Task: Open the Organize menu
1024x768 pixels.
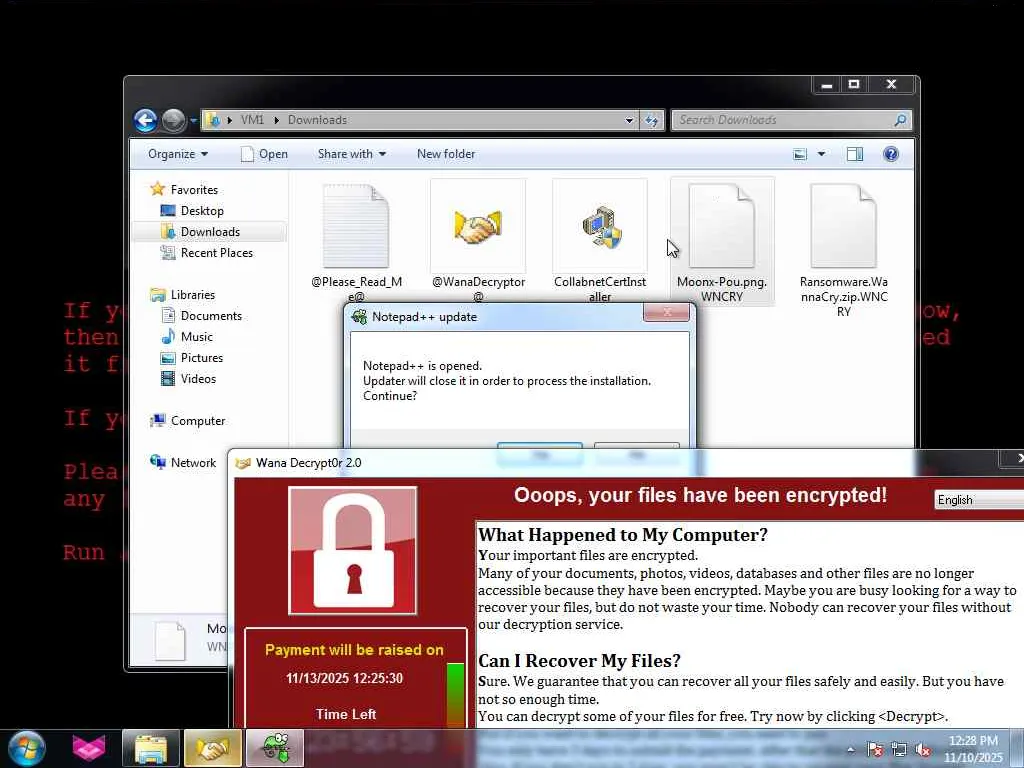Action: point(178,154)
